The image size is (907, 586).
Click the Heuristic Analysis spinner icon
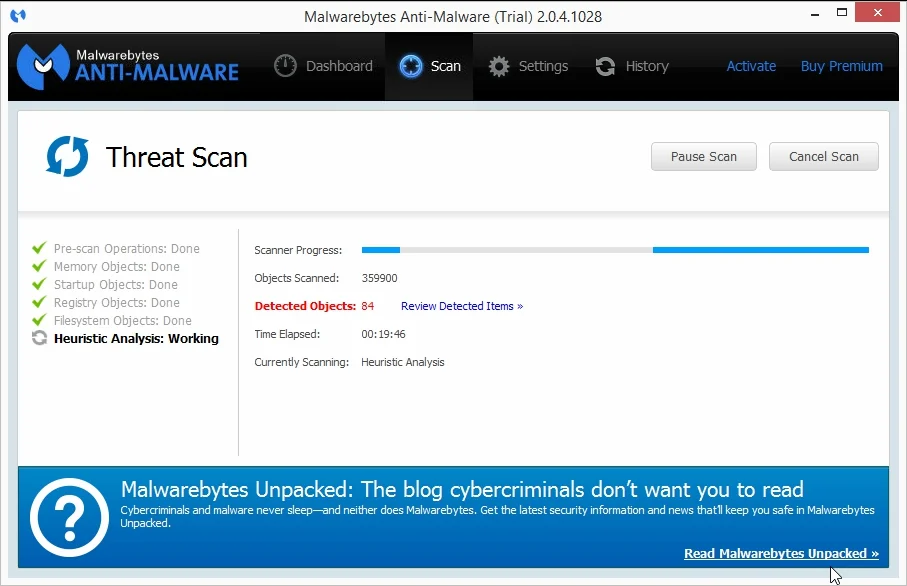[39, 338]
